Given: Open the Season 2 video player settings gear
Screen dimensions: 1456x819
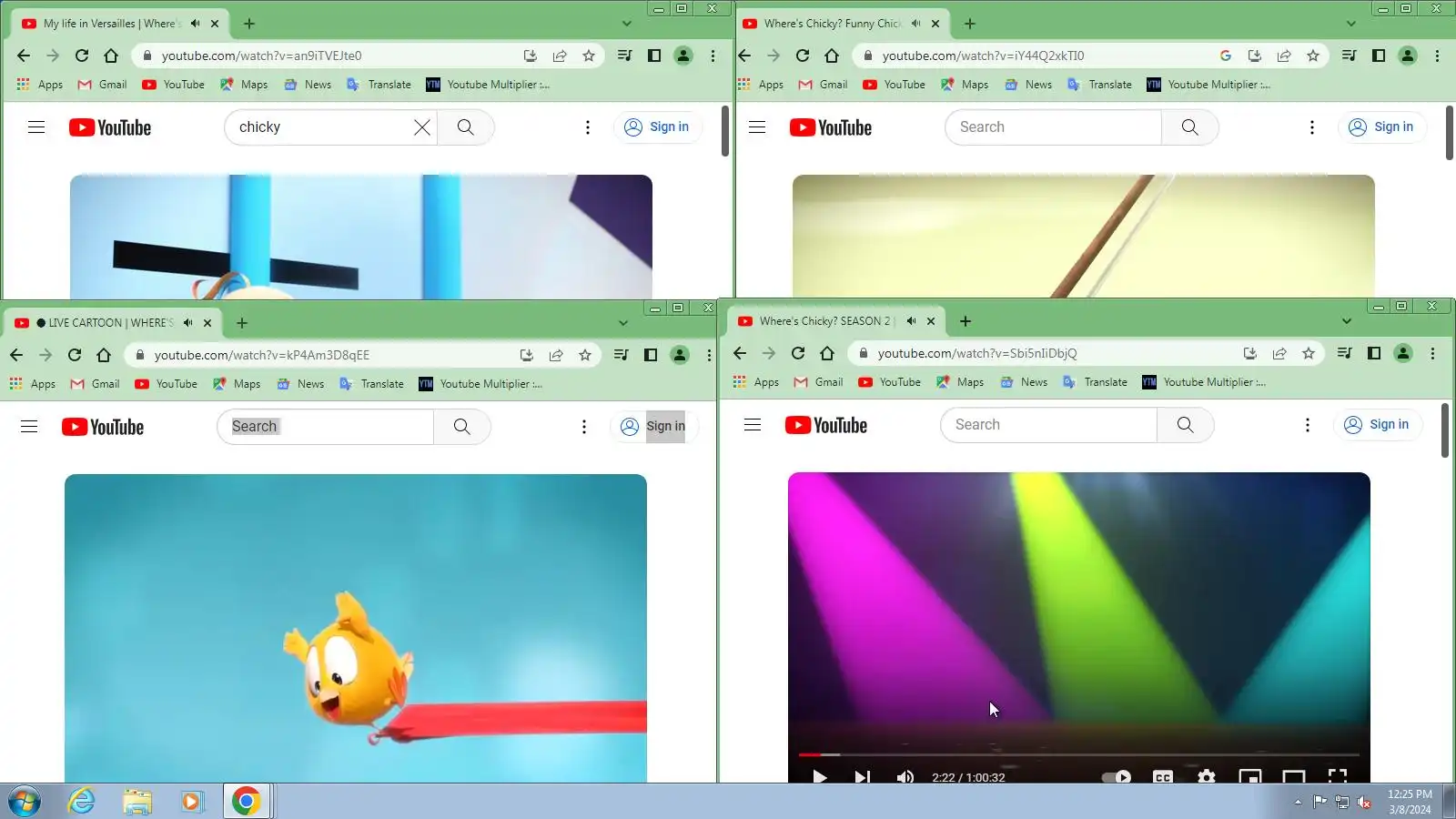Looking at the screenshot, I should [x=1207, y=776].
